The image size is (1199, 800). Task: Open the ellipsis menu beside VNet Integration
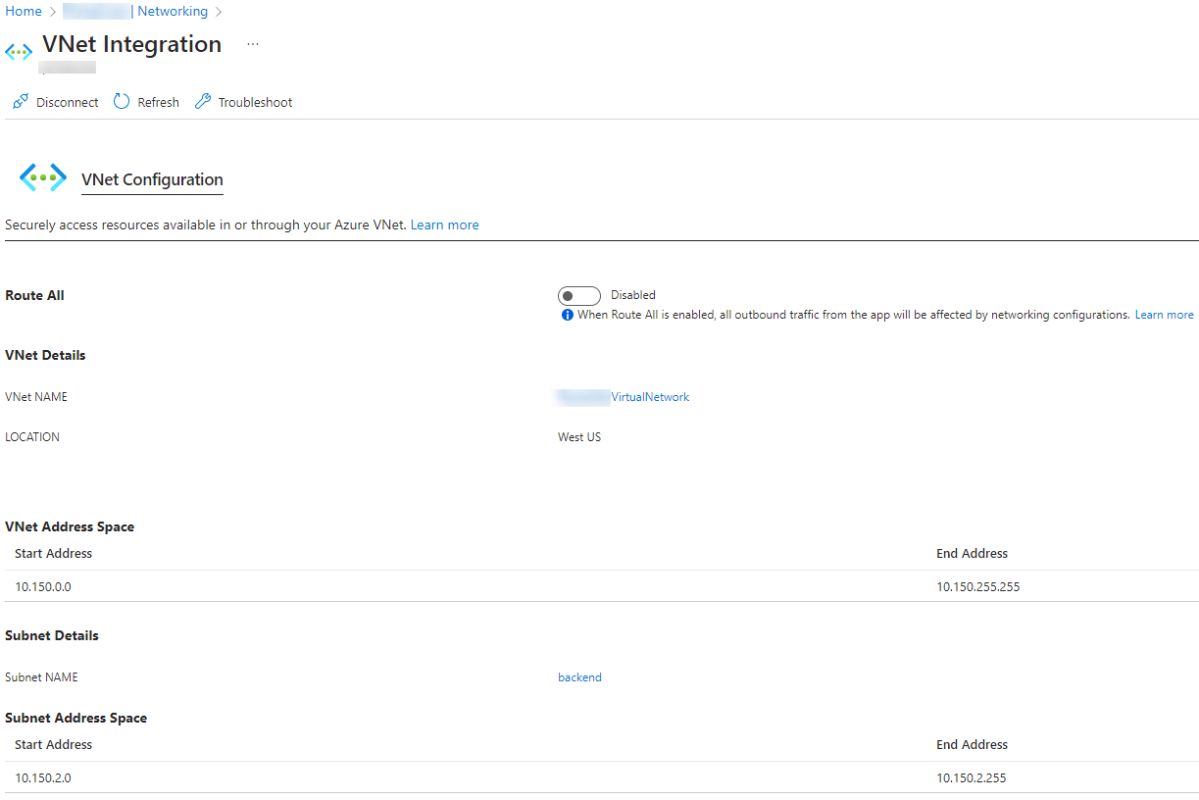tap(253, 44)
